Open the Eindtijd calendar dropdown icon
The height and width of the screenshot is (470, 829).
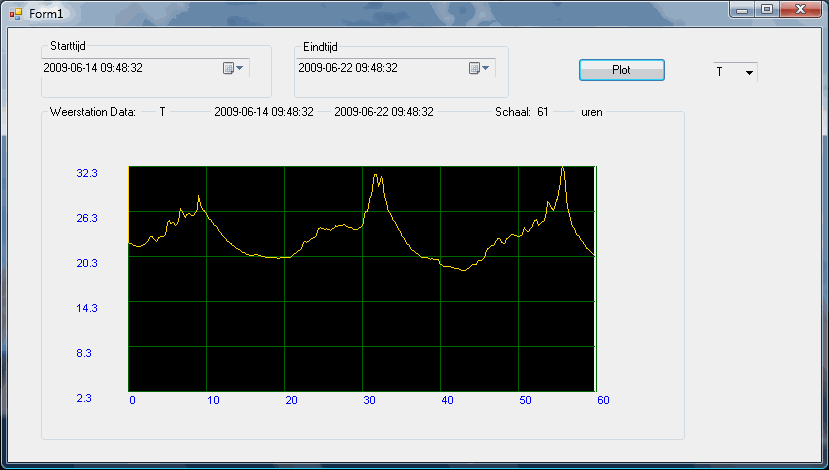pyautogui.click(x=479, y=68)
